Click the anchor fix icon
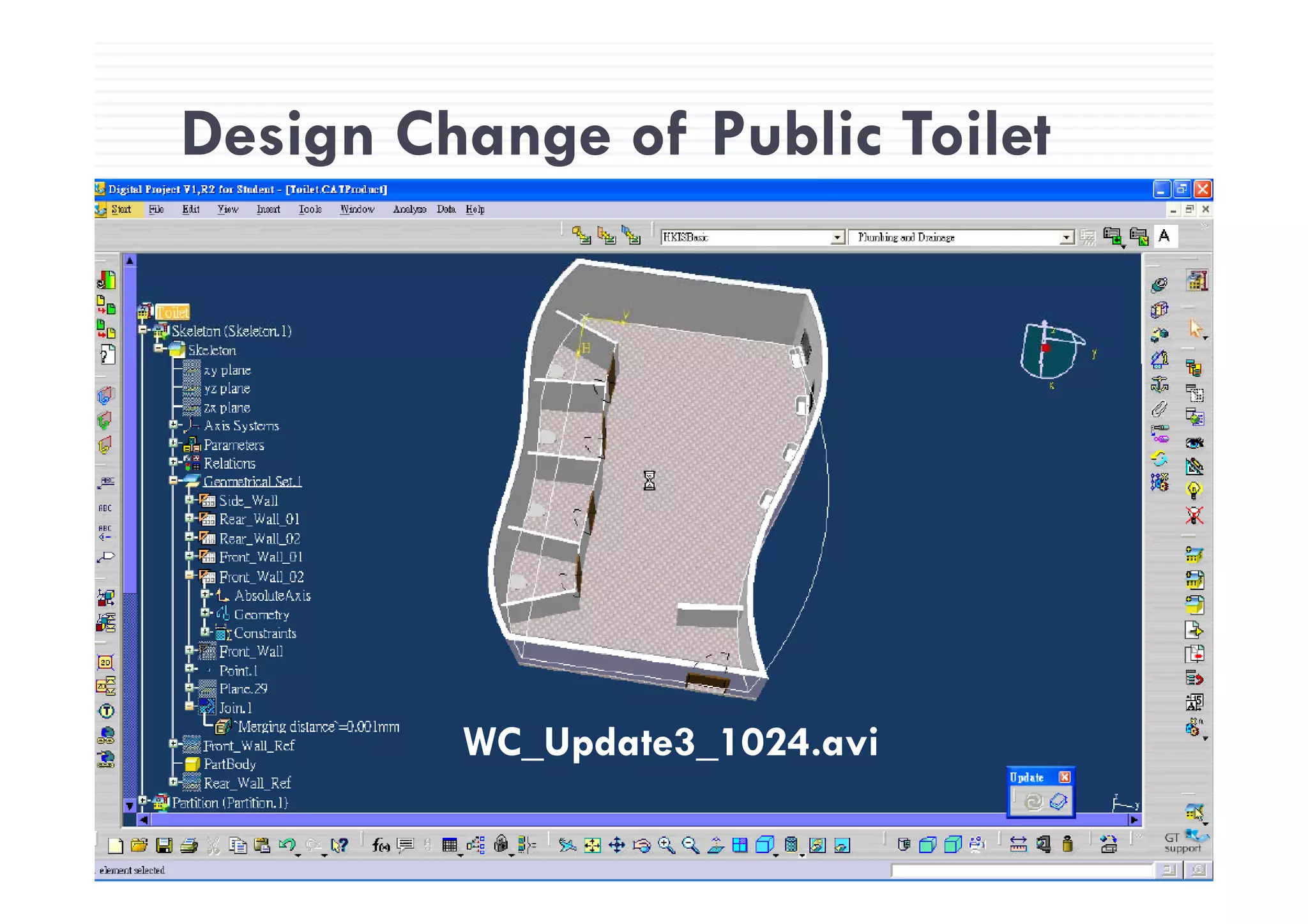Screen dimensions: 1308x924 (x=1159, y=384)
